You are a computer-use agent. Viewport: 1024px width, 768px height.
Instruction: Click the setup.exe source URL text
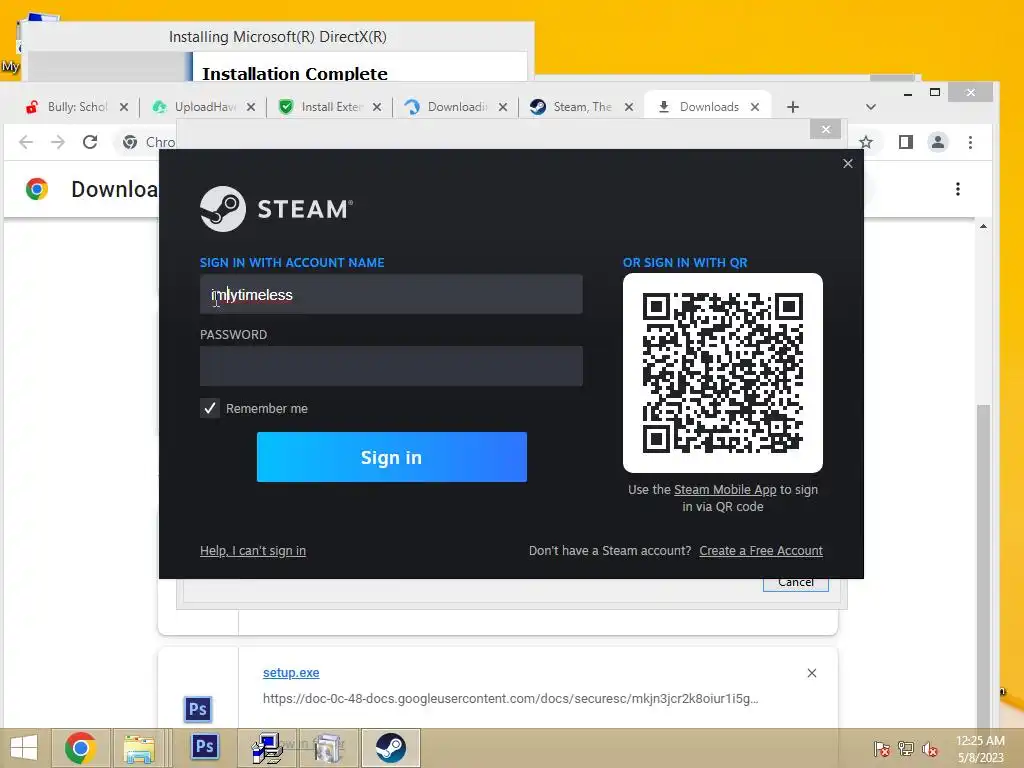(x=511, y=699)
